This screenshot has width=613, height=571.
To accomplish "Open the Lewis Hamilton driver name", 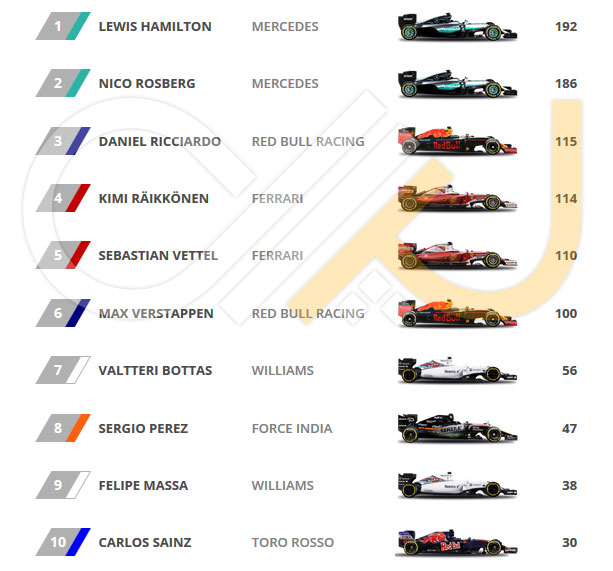I will (x=155, y=27).
